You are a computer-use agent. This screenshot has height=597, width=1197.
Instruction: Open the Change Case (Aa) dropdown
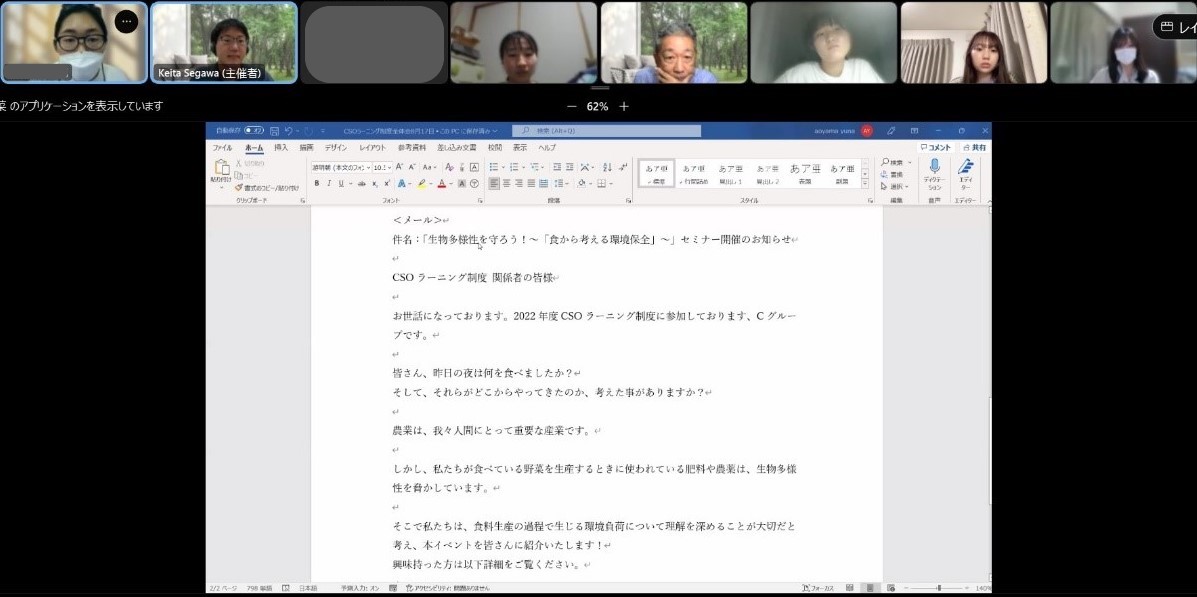[430, 166]
